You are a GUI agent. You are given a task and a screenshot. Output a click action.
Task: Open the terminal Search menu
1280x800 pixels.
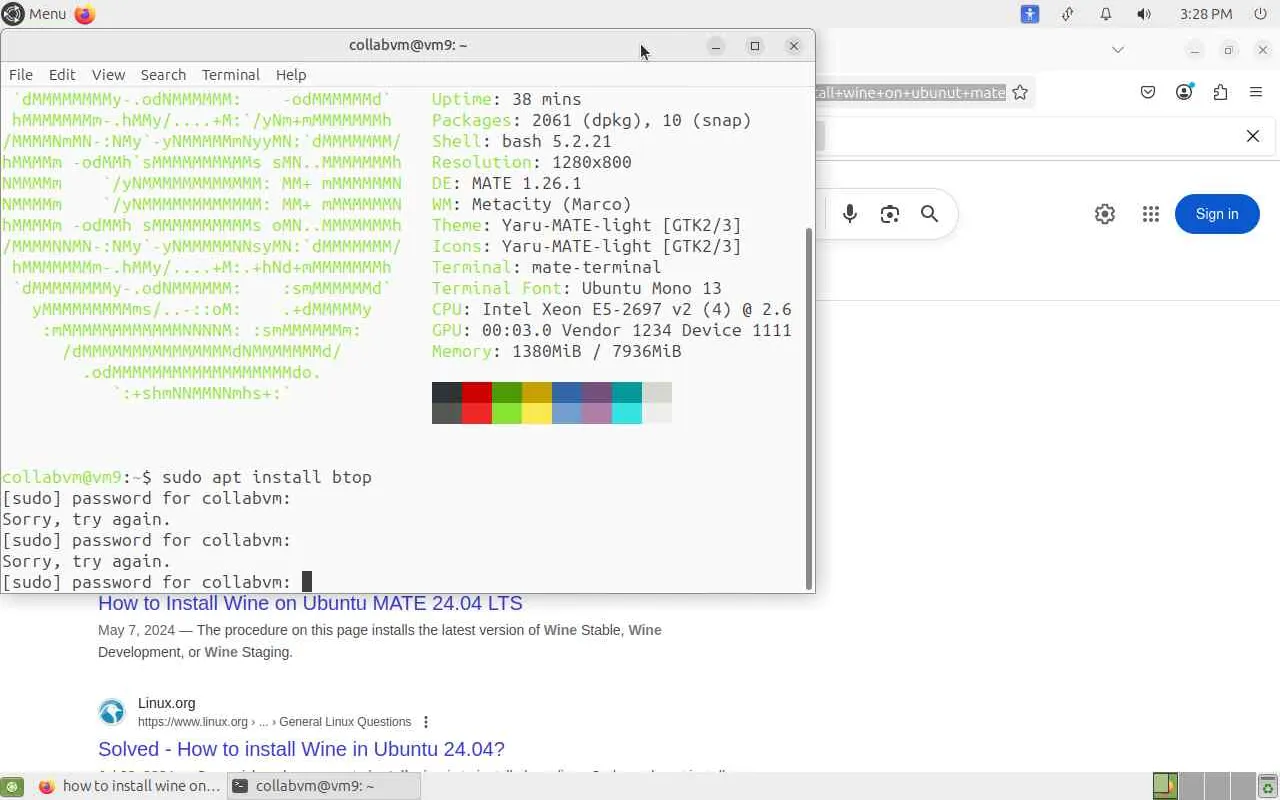tap(163, 75)
